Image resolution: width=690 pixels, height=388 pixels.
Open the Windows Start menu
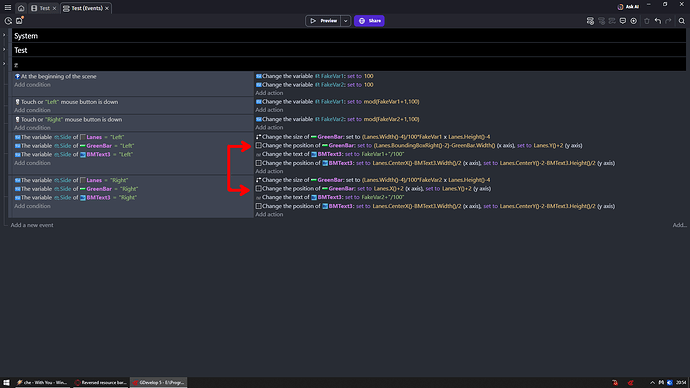6,383
